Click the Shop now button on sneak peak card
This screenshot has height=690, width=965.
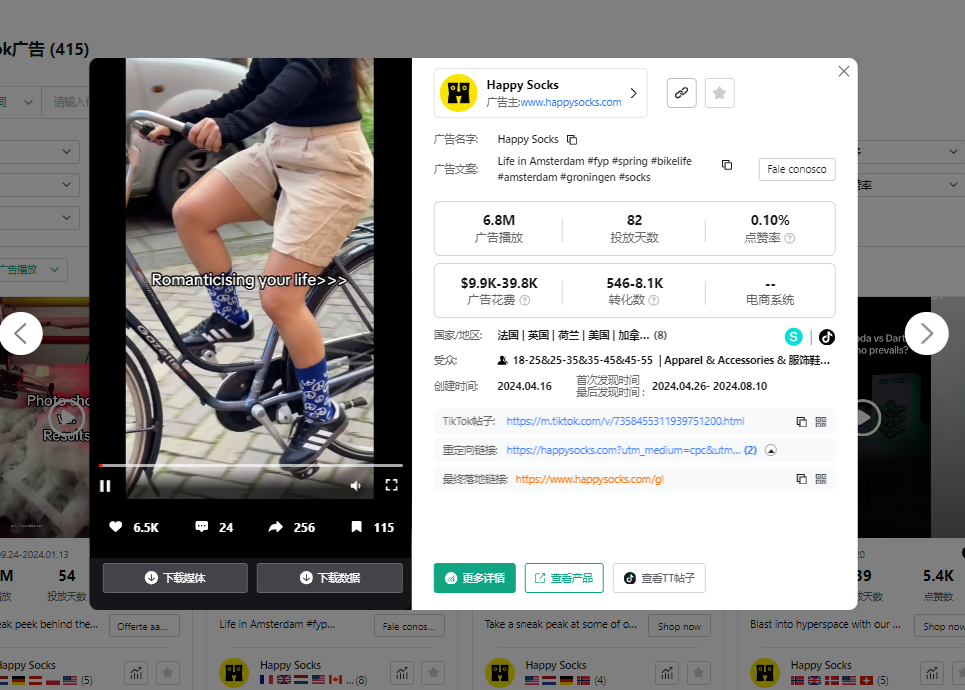coord(679,627)
